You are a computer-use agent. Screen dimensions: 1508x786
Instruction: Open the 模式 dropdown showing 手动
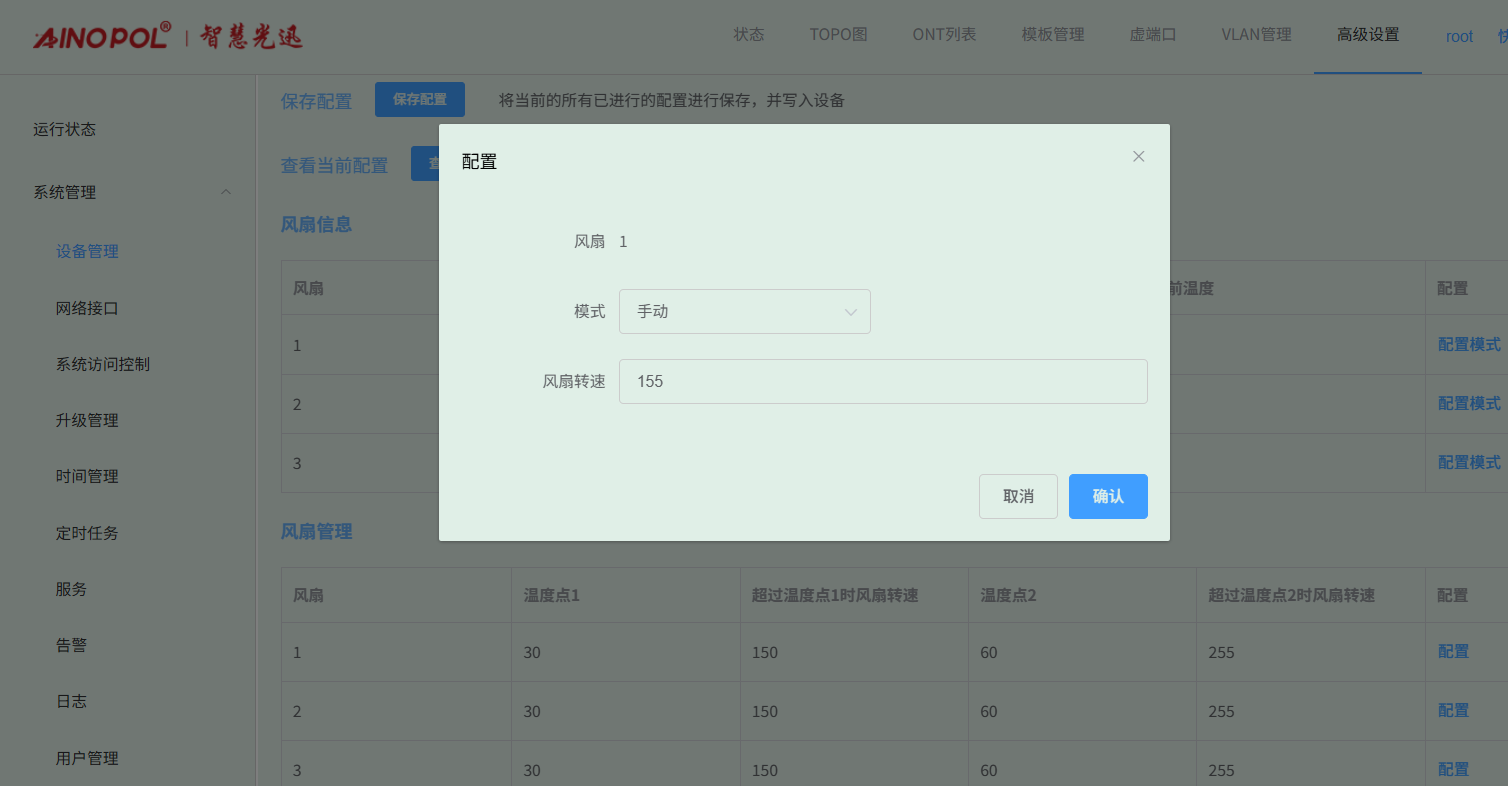tap(744, 311)
